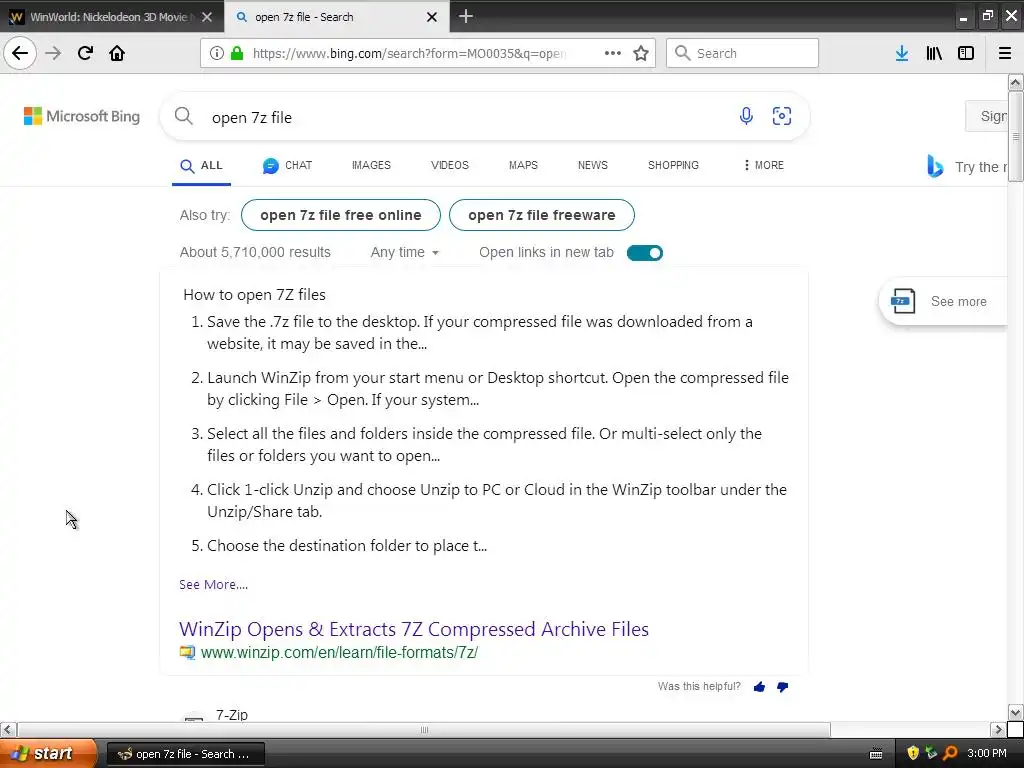Screen dimensions: 1024x768
Task: Try suggestion open 7z file freeware
Action: coord(541,215)
